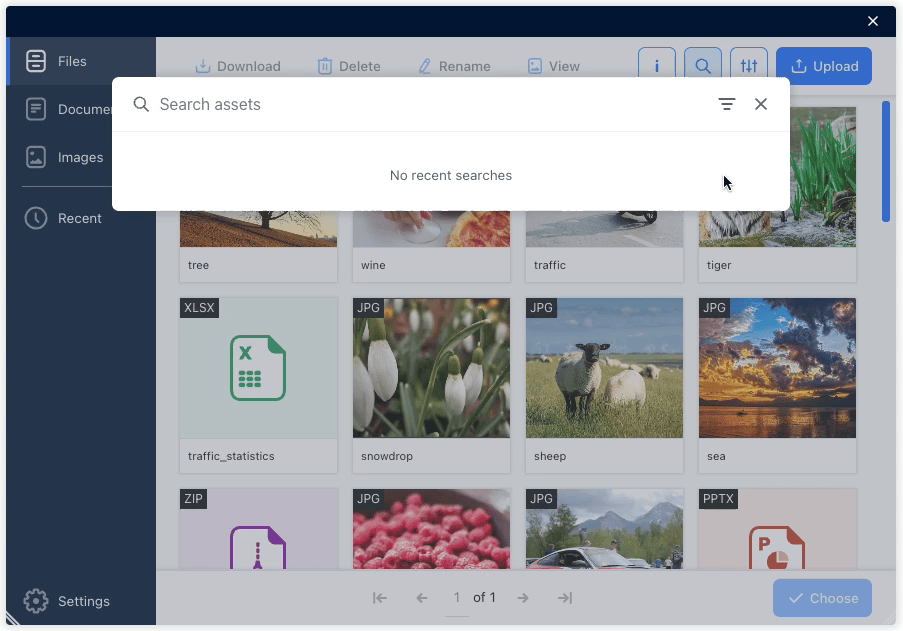Click the Delete toolbar action

pos(349,66)
